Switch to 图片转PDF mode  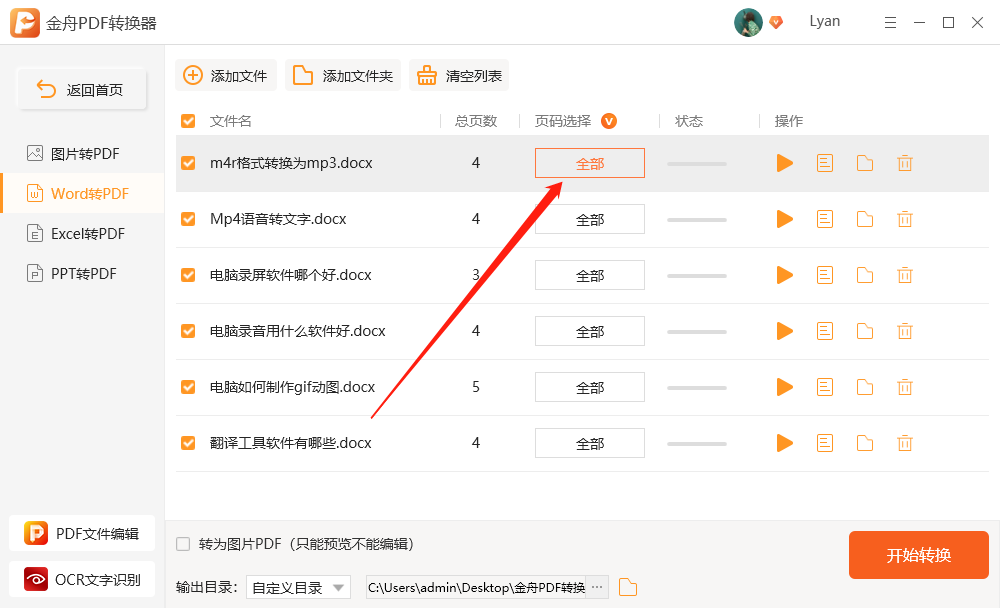click(x=82, y=154)
